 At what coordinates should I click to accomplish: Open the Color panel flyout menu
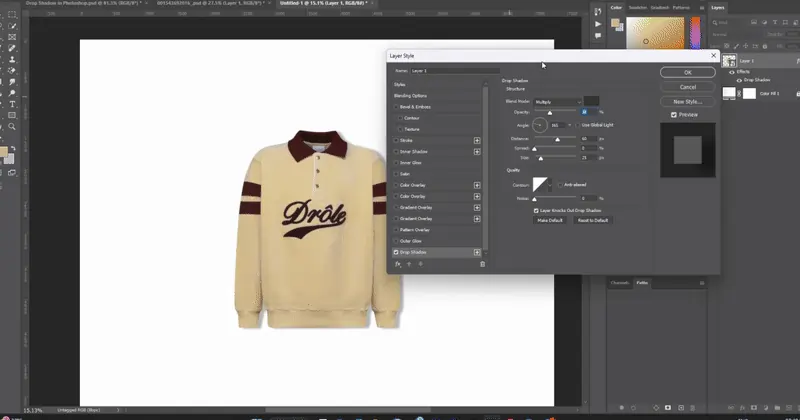pos(702,8)
